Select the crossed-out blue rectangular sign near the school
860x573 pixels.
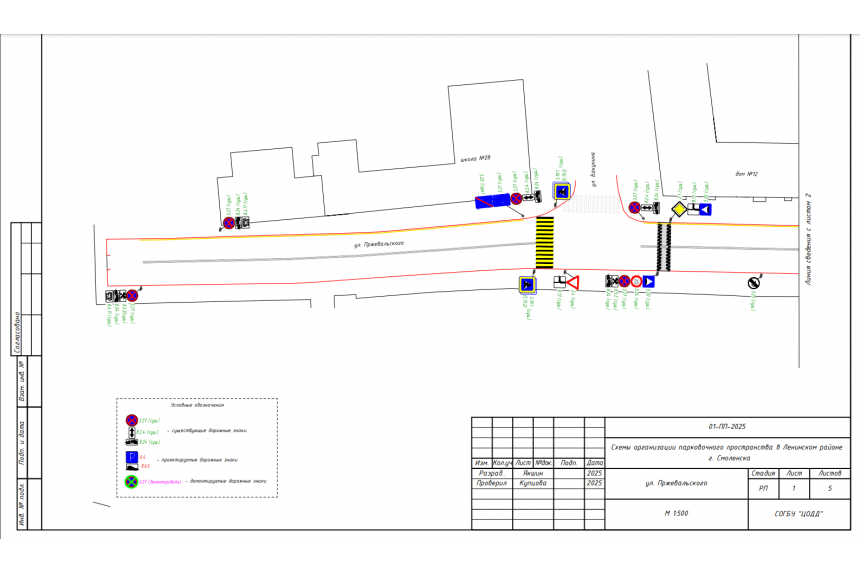(492, 201)
